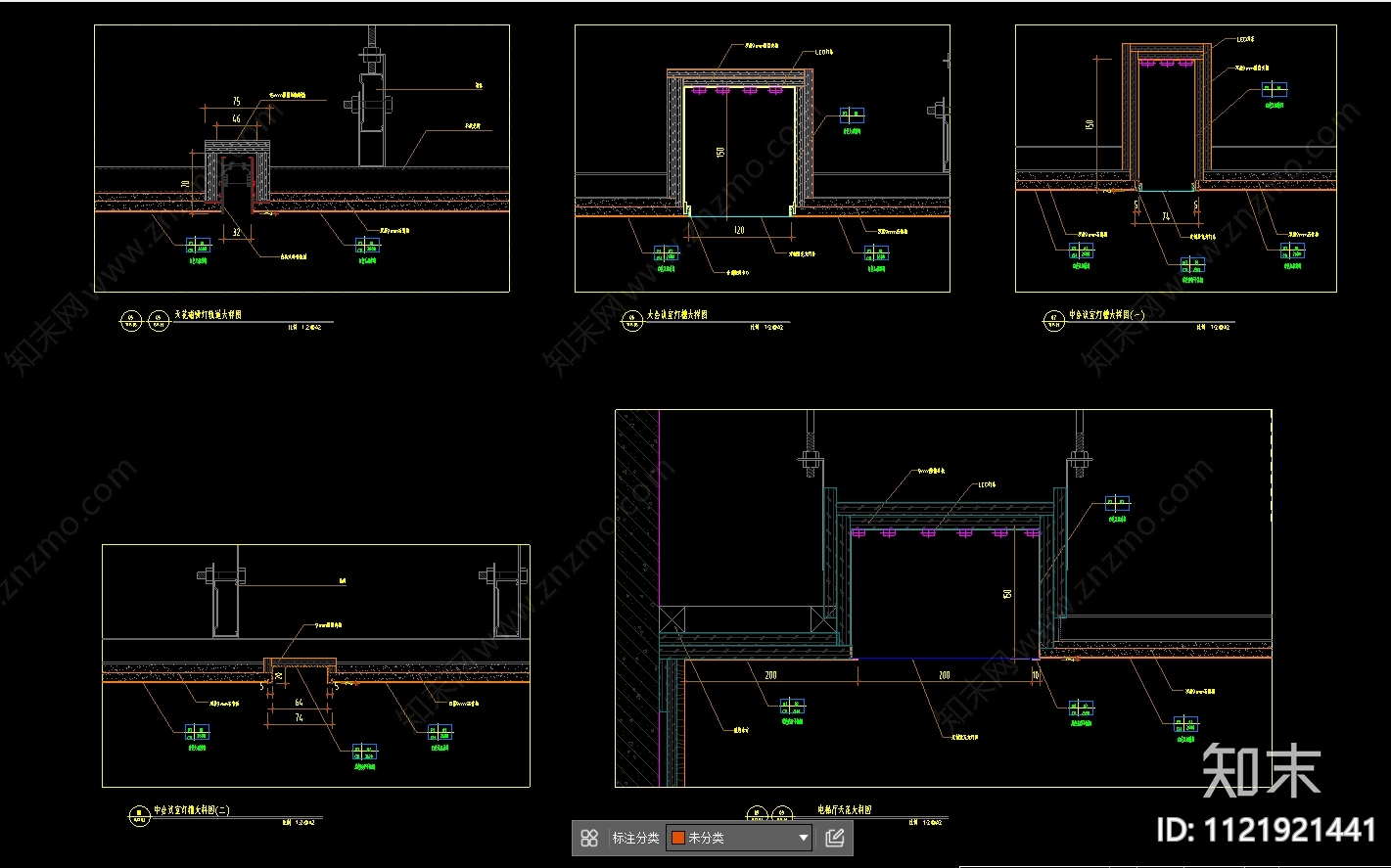Click the edit annotation pencil icon
This screenshot has height=868, width=1391.
click(x=834, y=838)
